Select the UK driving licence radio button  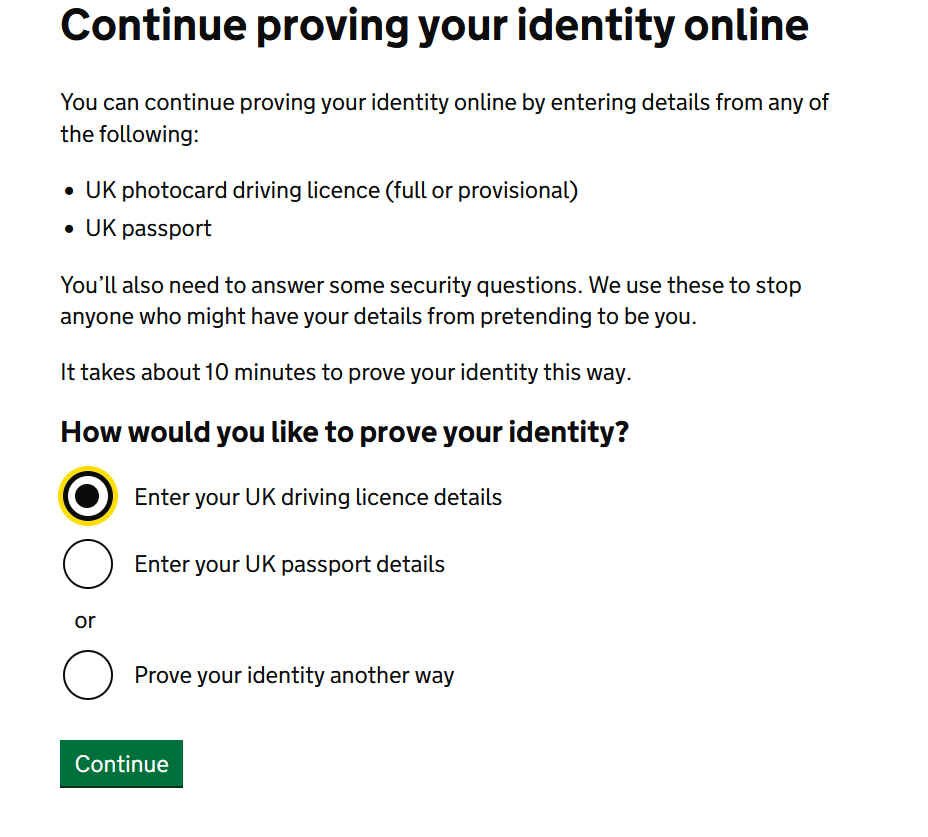pyautogui.click(x=88, y=496)
